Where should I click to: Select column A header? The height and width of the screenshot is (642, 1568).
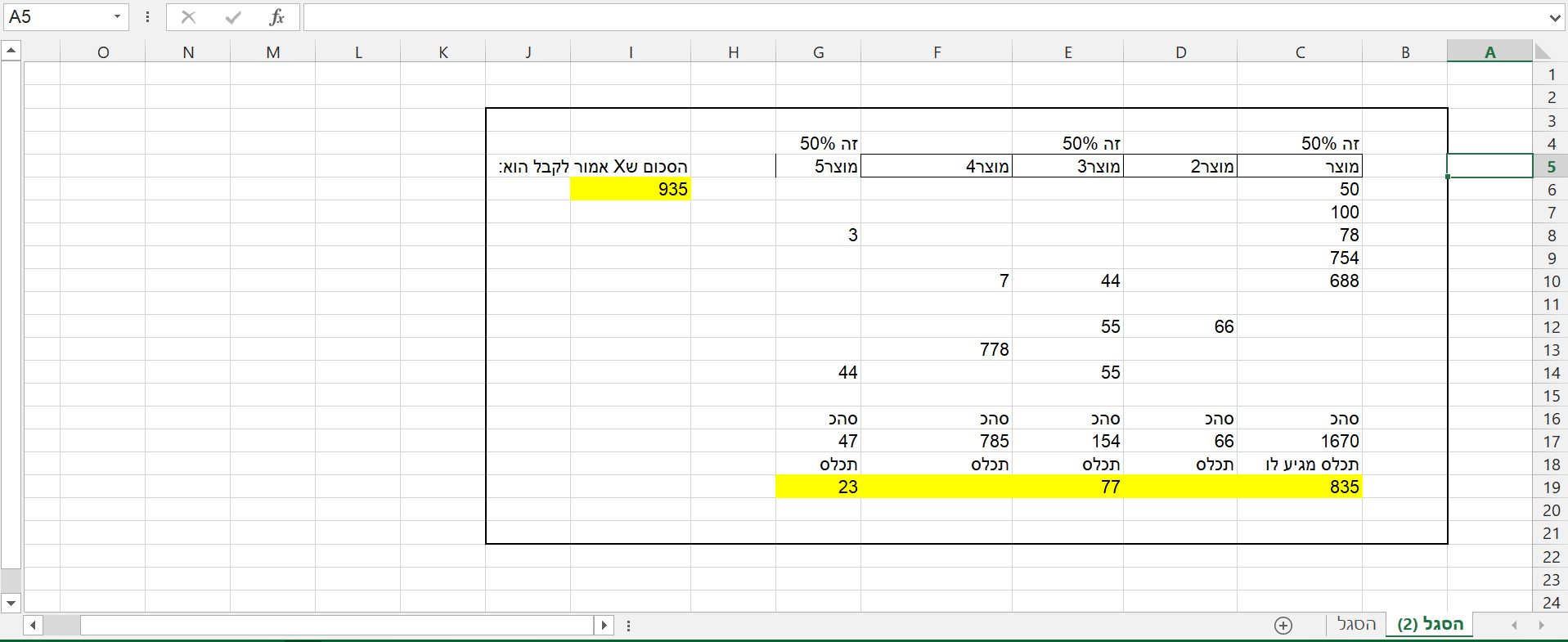[x=1489, y=52]
